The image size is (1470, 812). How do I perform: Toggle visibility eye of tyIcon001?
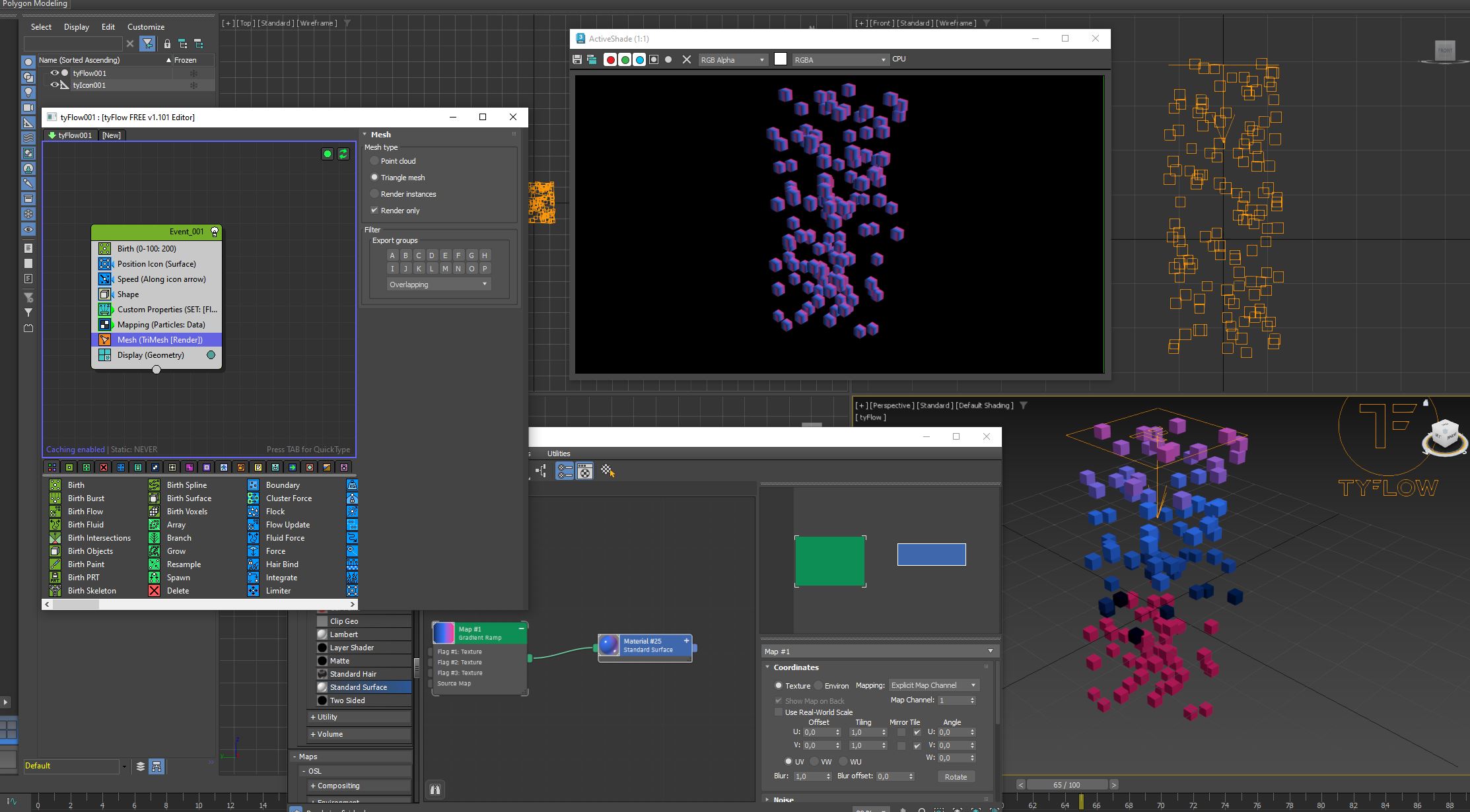point(55,85)
